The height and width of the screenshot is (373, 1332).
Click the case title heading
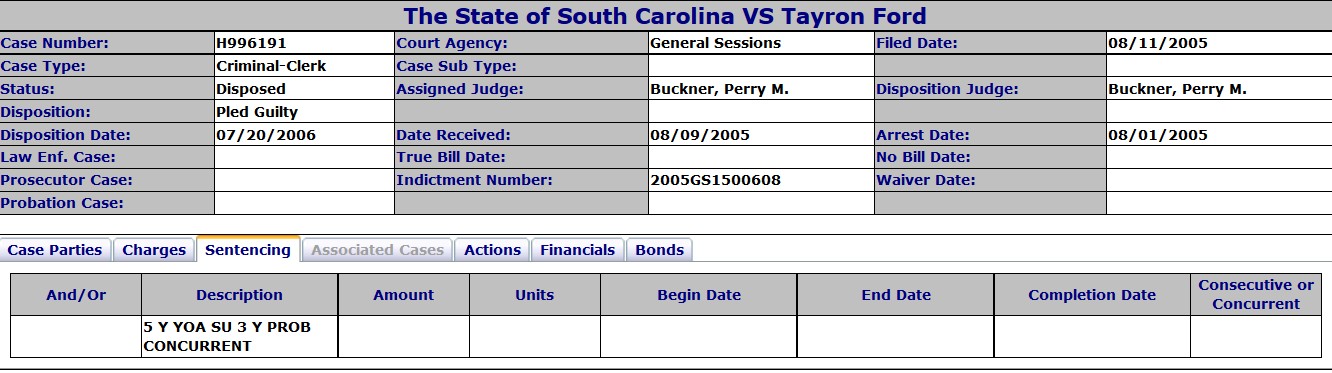pos(665,16)
